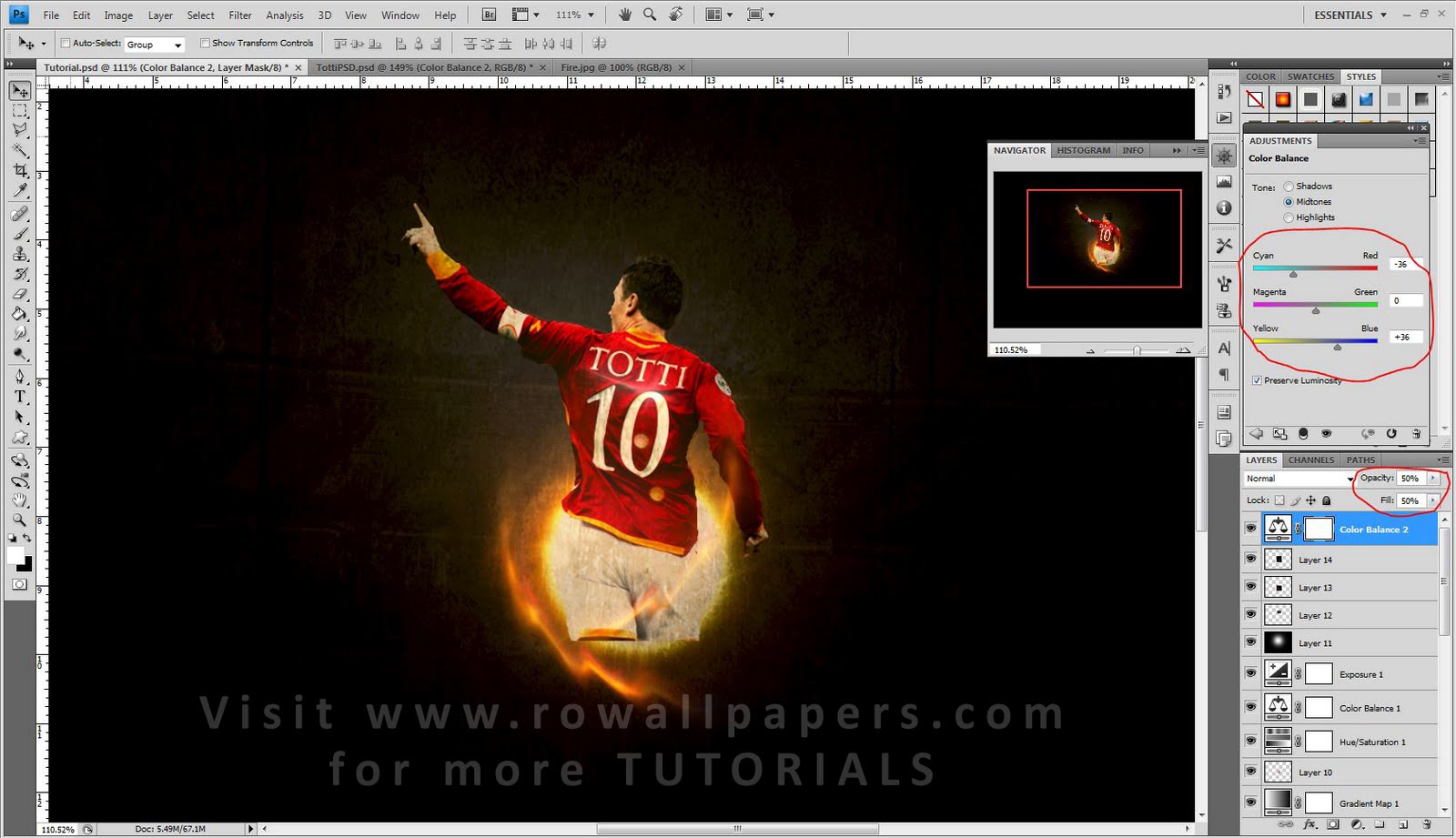The image size is (1456, 838).
Task: Open the Image menu
Action: point(118,15)
